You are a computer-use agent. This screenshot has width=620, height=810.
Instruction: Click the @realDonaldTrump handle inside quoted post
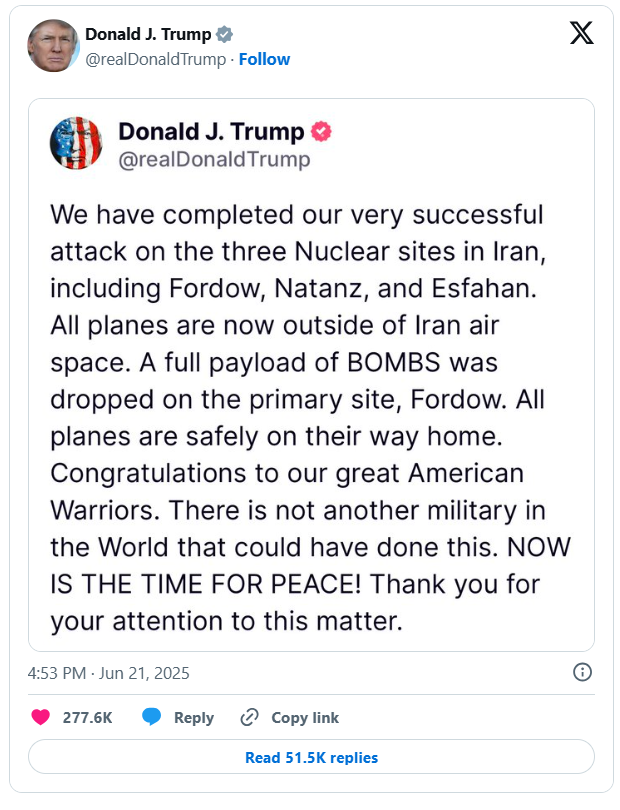tap(214, 159)
